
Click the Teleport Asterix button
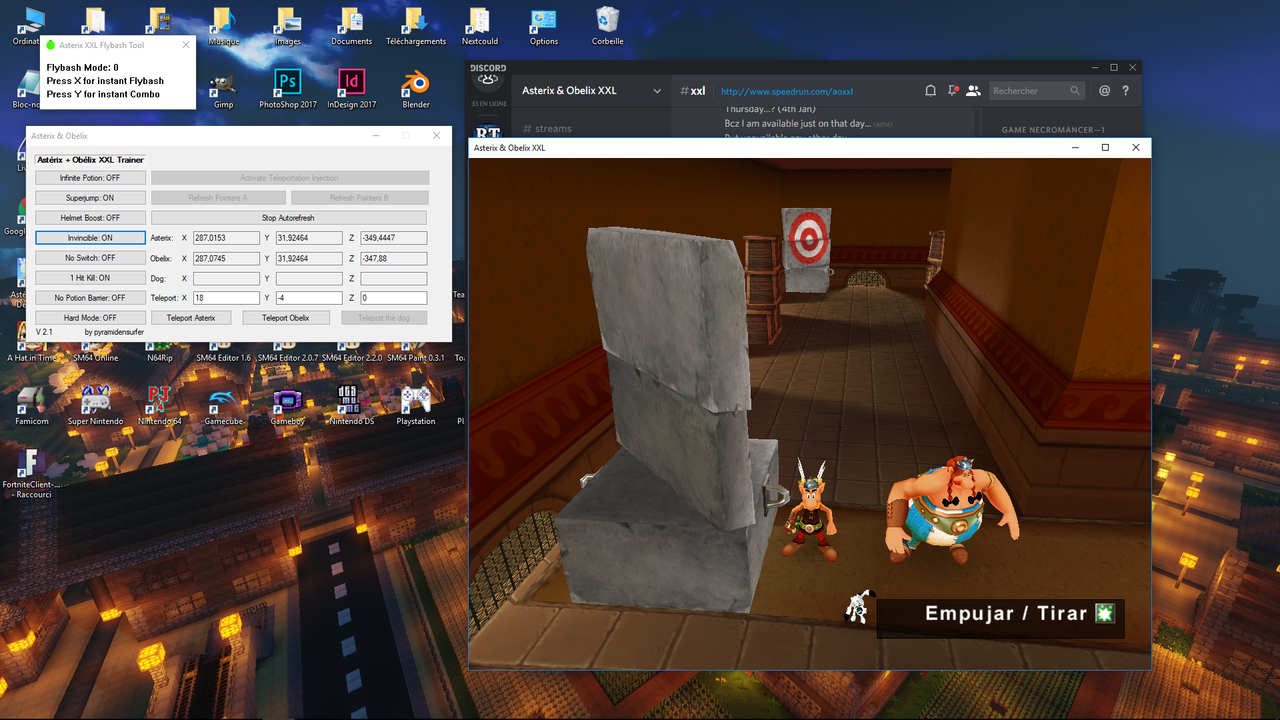pos(191,318)
